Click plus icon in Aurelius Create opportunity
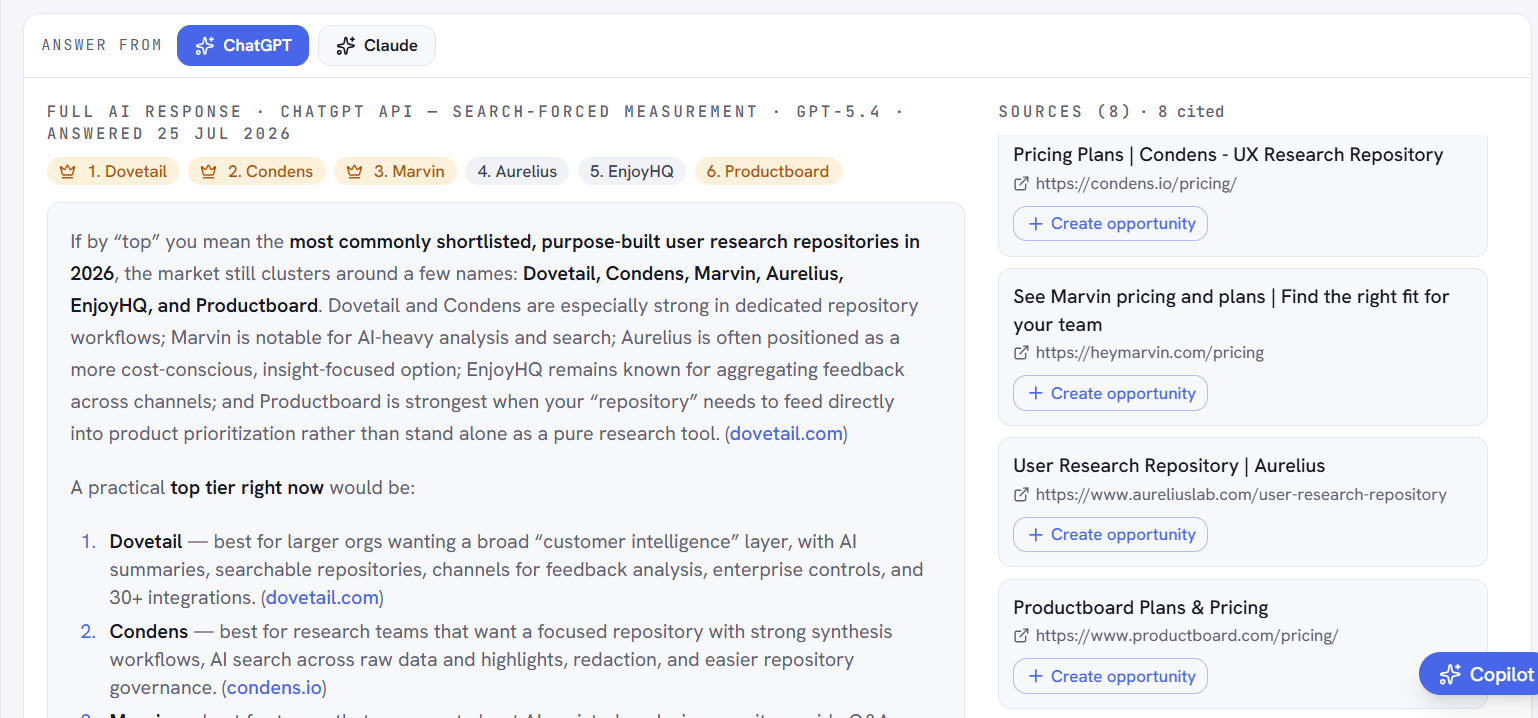The height and width of the screenshot is (718, 1538). click(x=1035, y=535)
